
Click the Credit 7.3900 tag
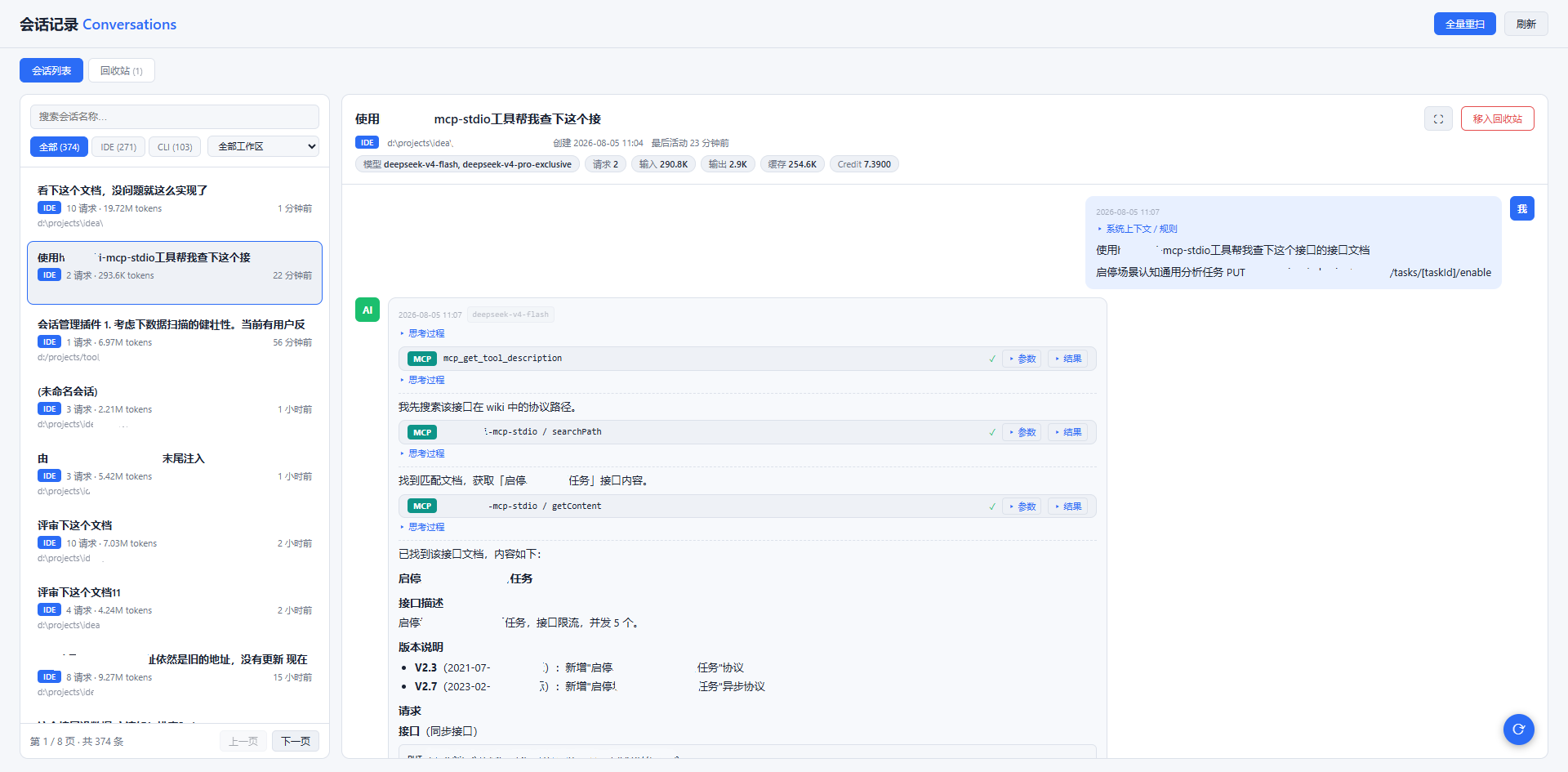(x=864, y=164)
